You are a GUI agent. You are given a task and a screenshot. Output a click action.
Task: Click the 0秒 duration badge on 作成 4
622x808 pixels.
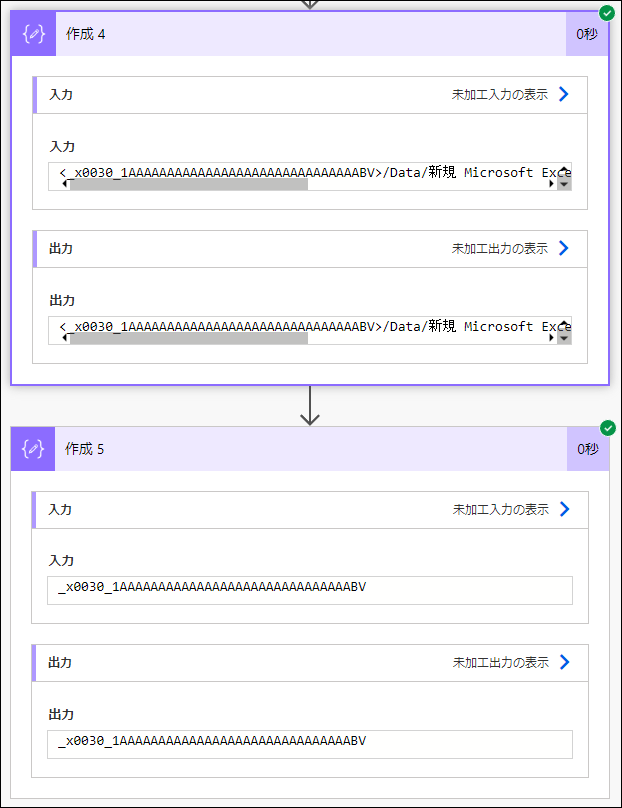coord(587,34)
